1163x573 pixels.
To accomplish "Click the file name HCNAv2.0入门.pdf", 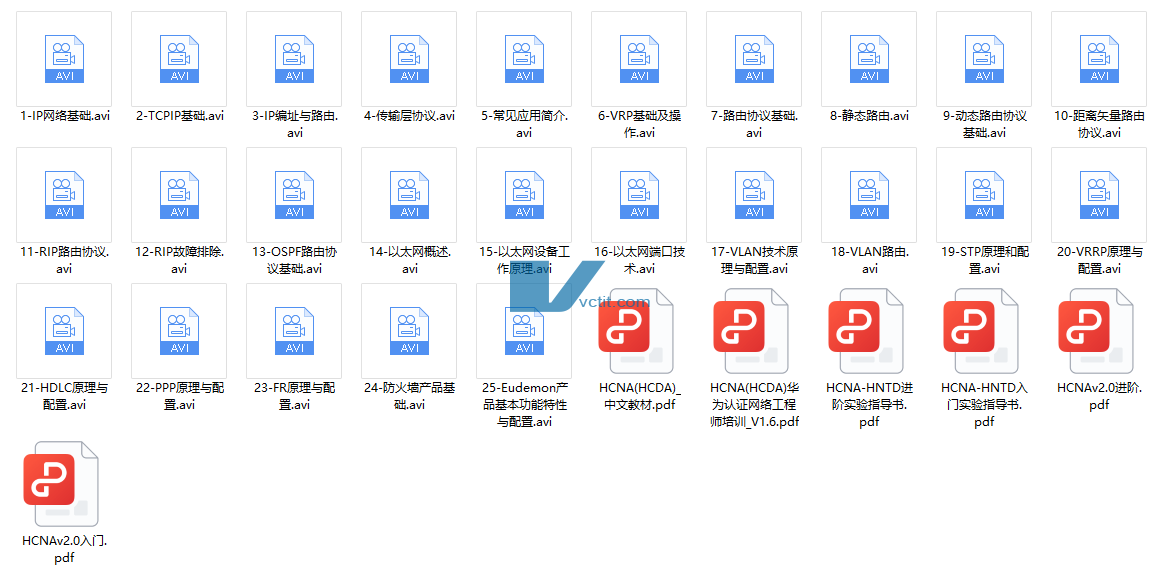I will 65,549.
